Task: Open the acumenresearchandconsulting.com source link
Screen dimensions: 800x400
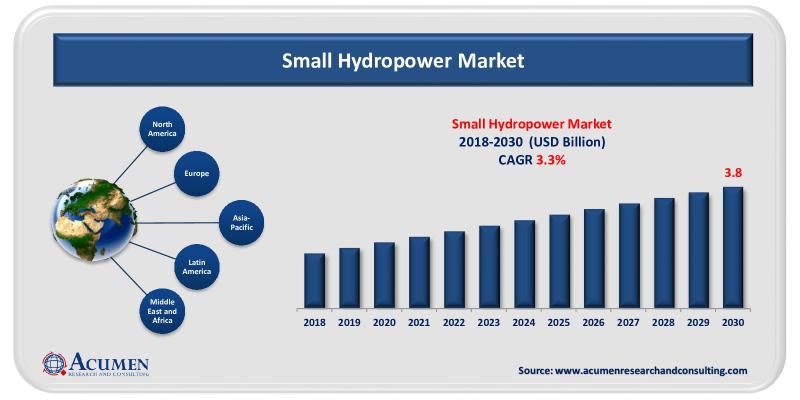Action: 633,371
